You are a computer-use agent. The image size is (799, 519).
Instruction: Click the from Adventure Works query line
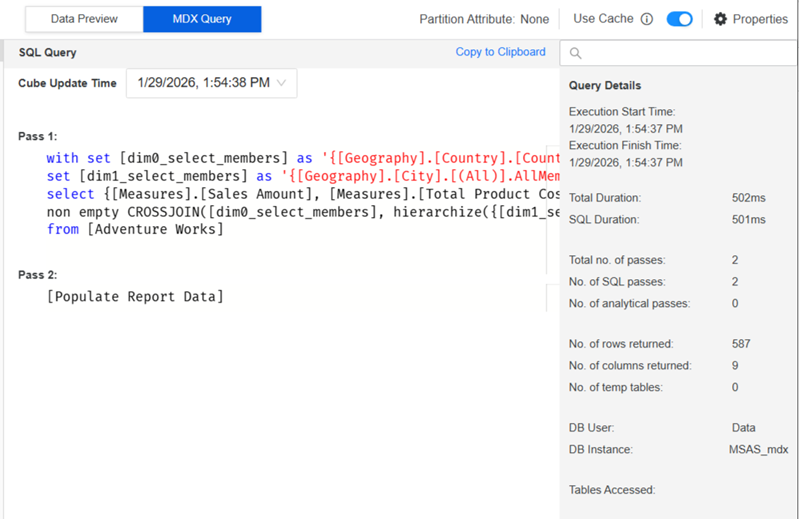135,230
